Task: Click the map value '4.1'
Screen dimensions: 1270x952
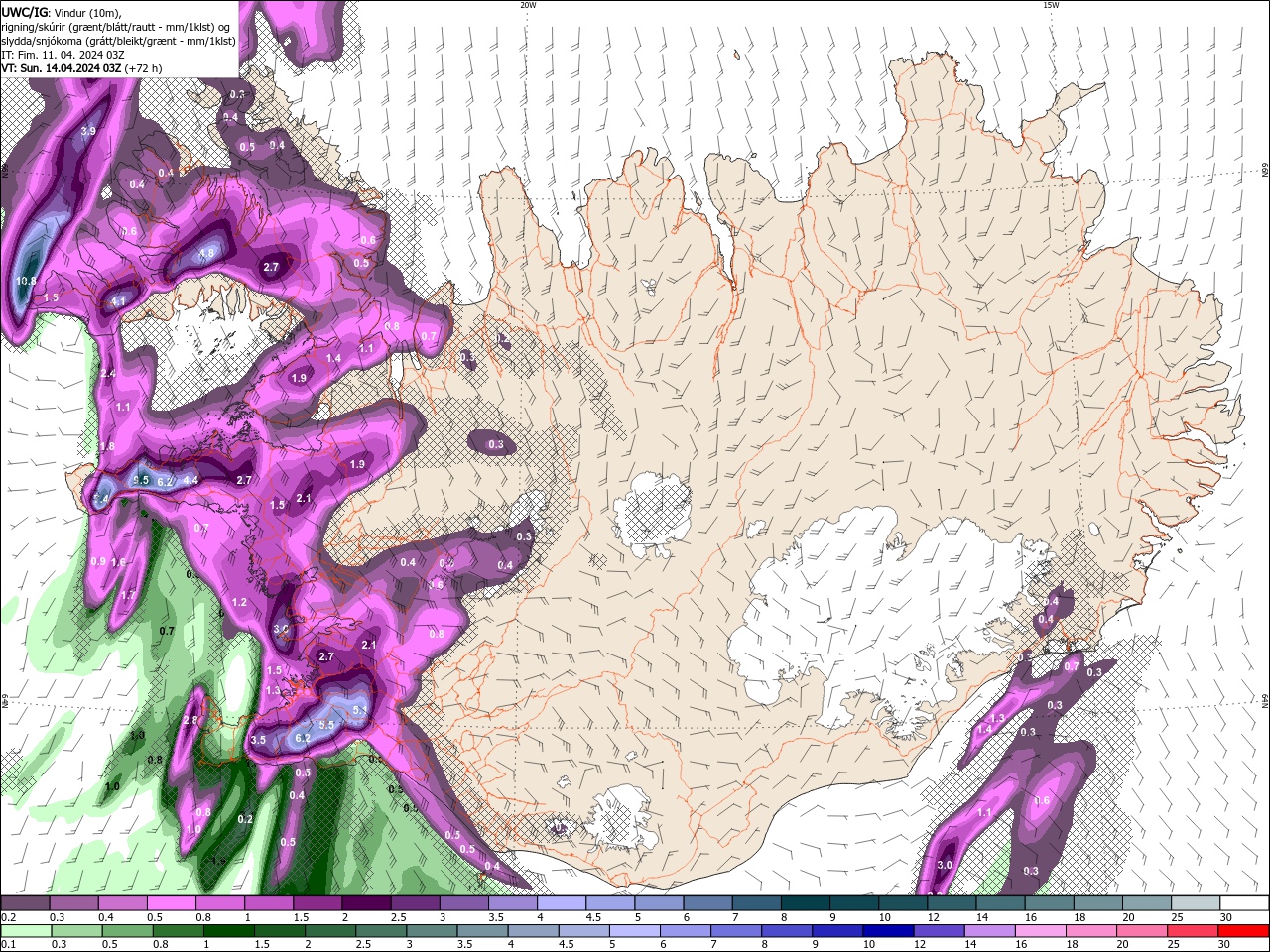Action: pyautogui.click(x=118, y=301)
